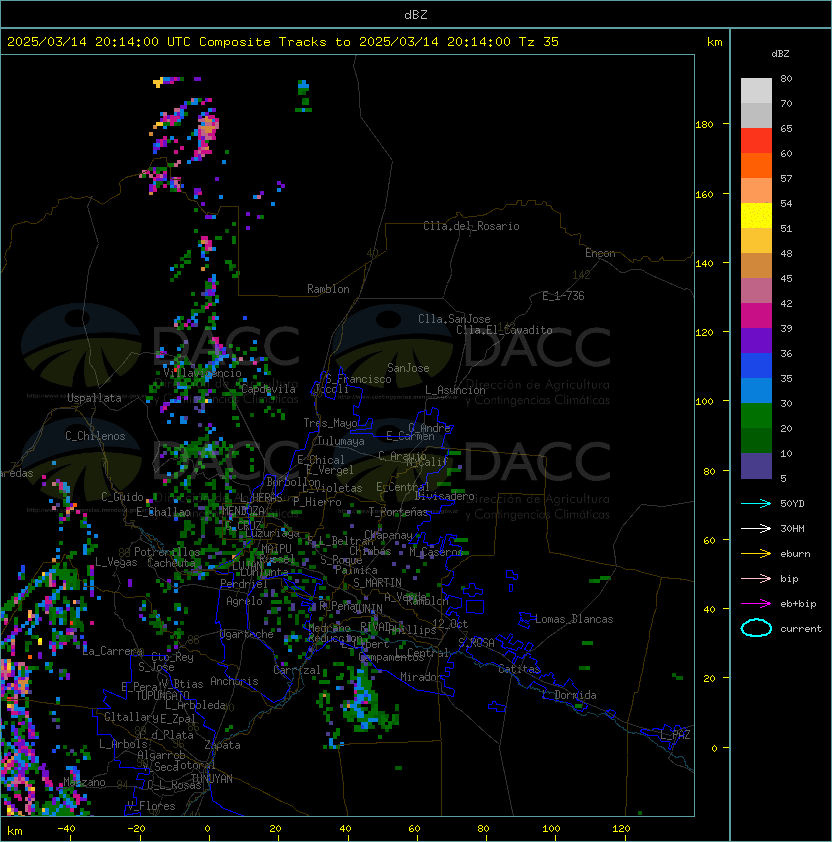Choose the green swatch between 30 and 20
The height and width of the screenshot is (842, 832).
tap(756, 416)
